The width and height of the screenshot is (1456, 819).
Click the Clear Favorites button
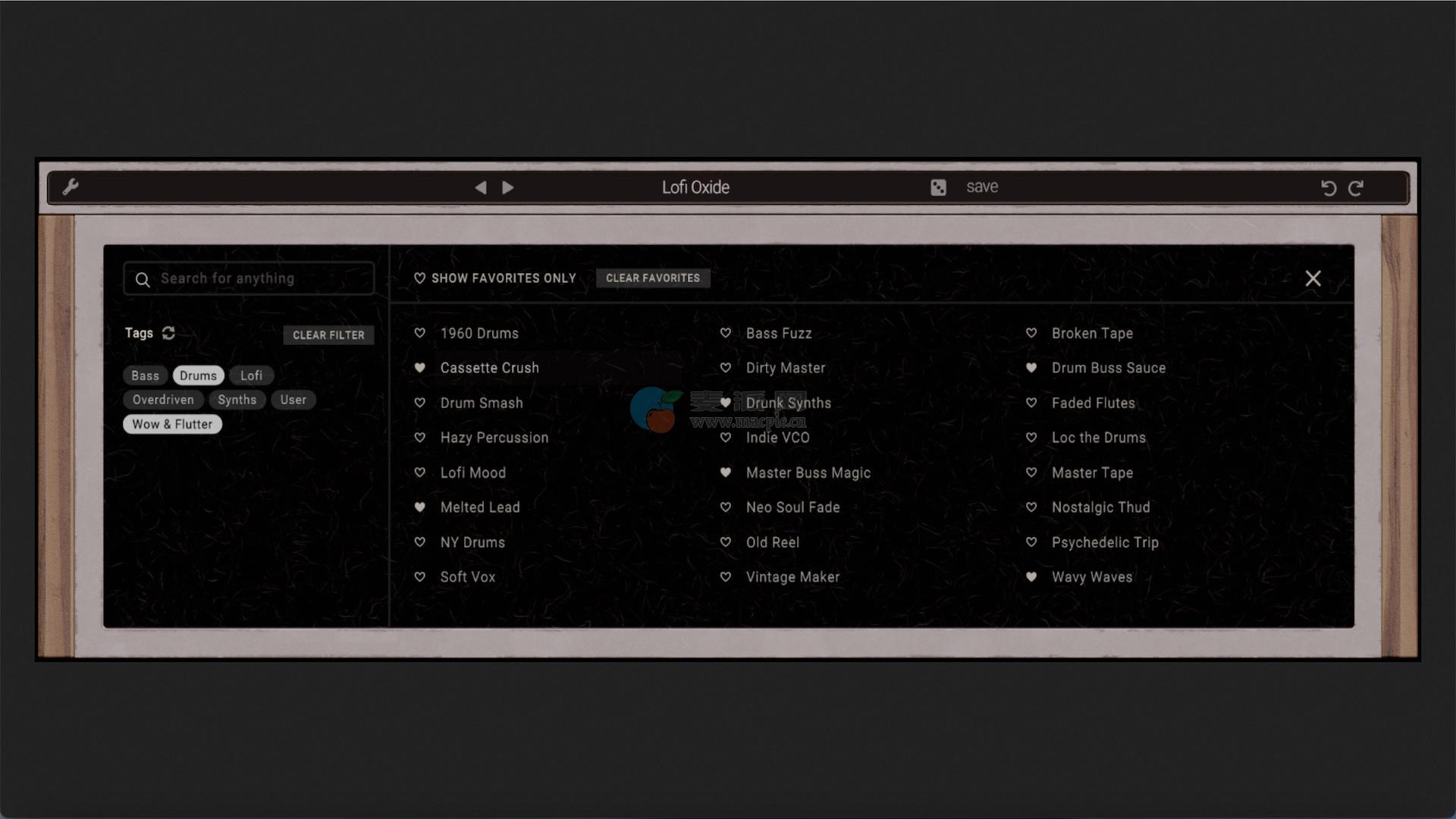coord(652,278)
